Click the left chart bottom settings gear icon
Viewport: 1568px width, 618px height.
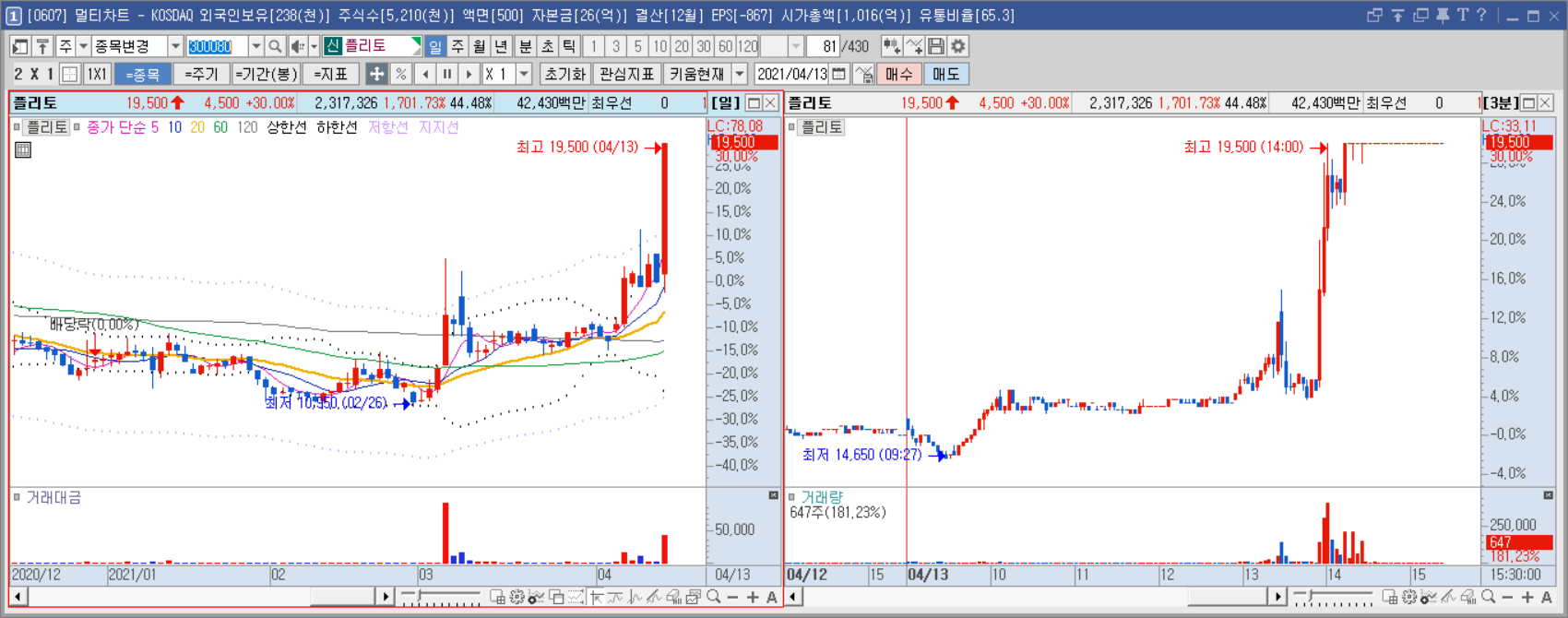tap(517, 598)
